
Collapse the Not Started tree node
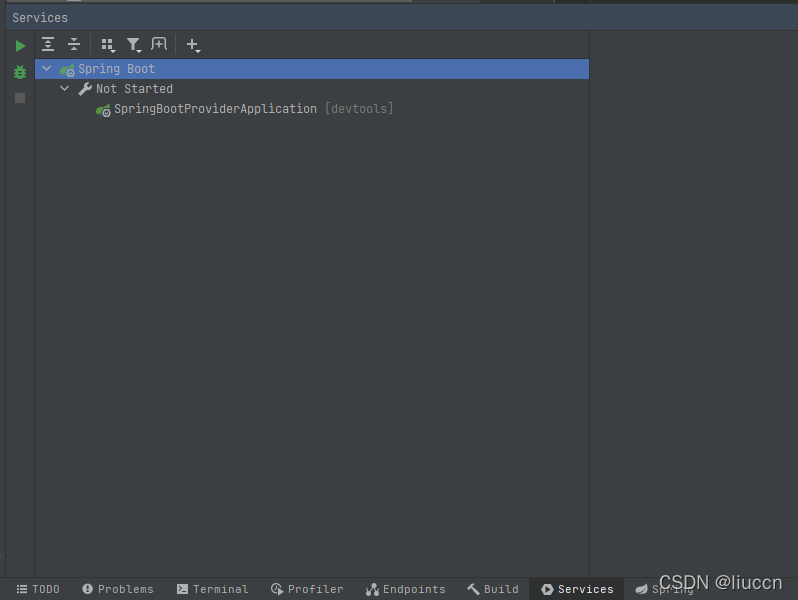click(65, 89)
